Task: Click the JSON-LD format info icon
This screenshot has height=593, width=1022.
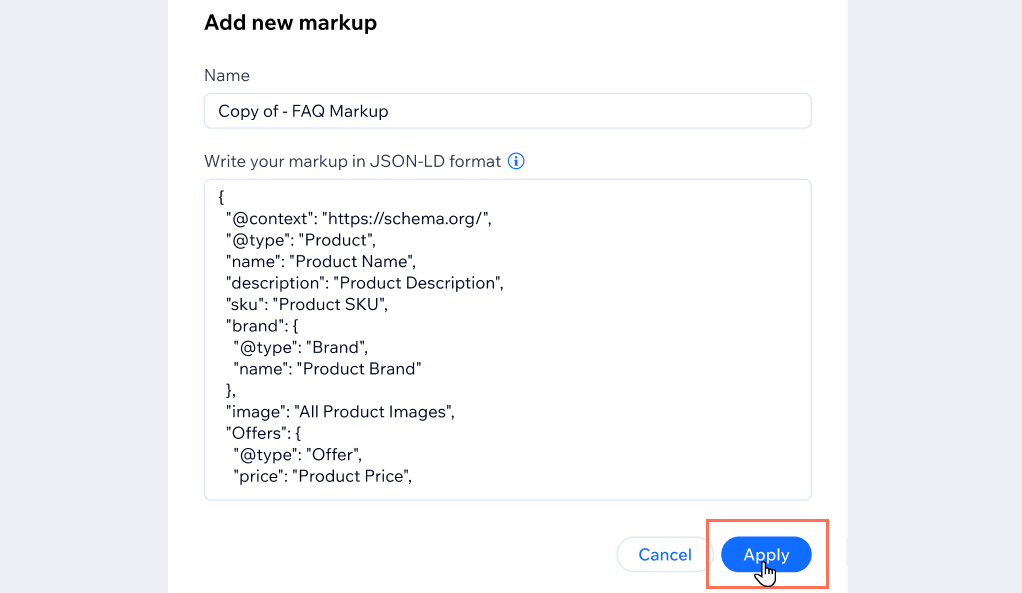Action: 516,161
